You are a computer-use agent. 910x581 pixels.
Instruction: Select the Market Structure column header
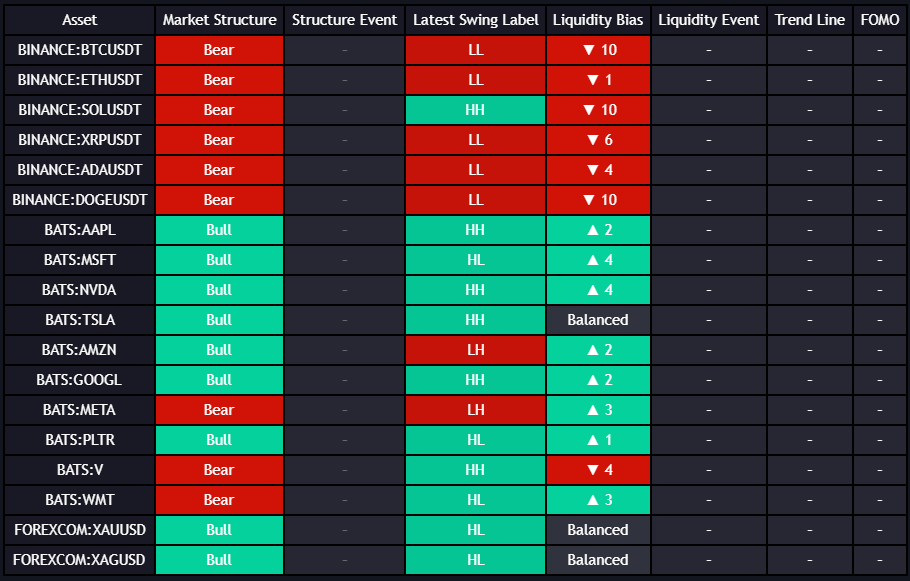click(219, 20)
